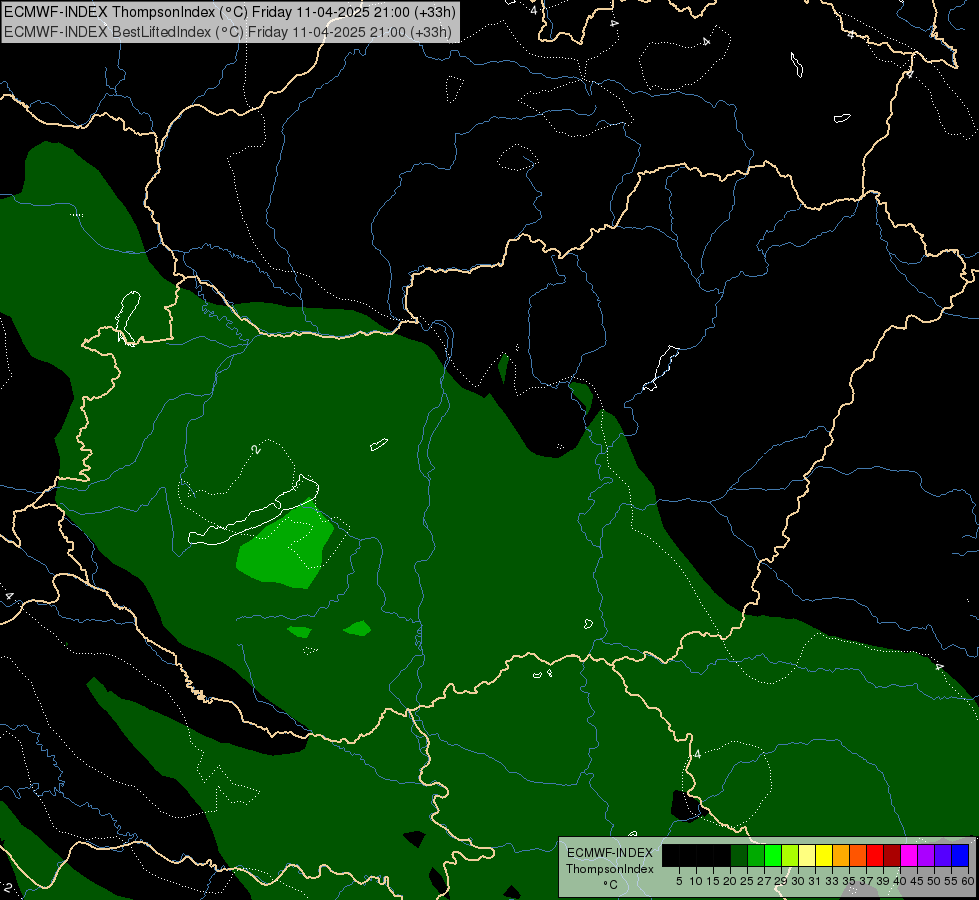Click the legend tick value 31

(815, 881)
